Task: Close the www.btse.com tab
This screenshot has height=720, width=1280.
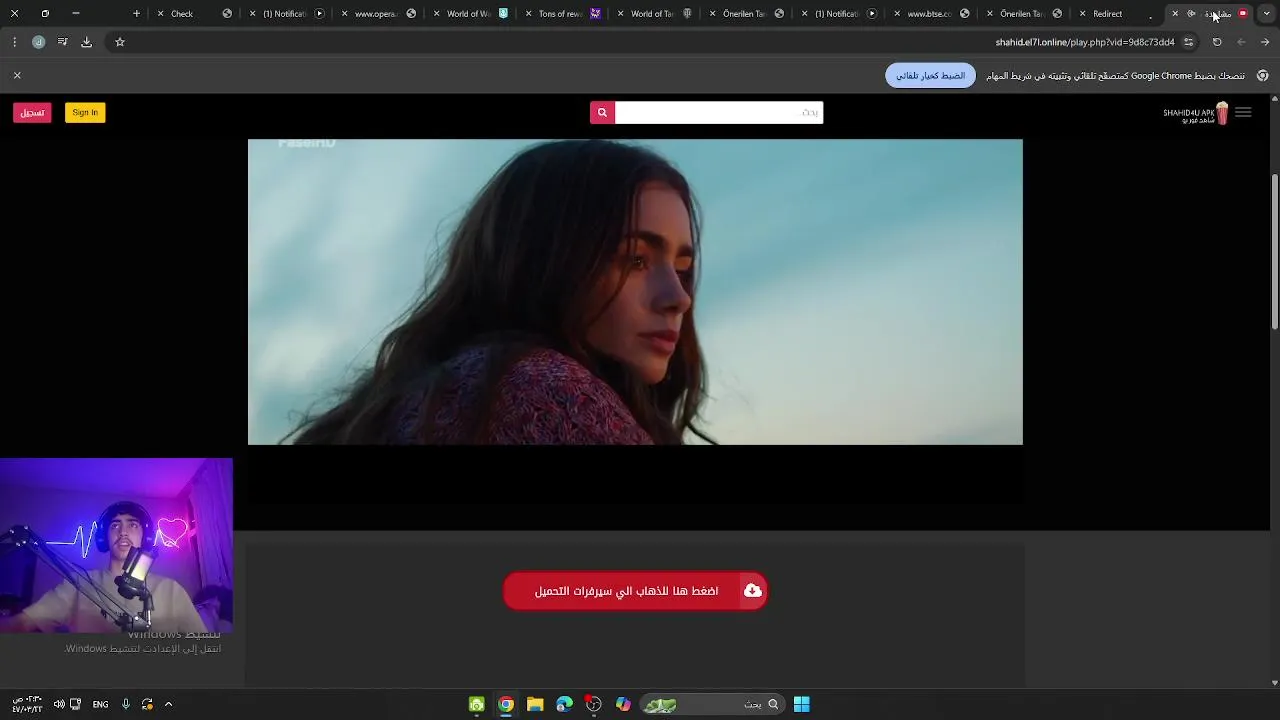Action: click(897, 14)
